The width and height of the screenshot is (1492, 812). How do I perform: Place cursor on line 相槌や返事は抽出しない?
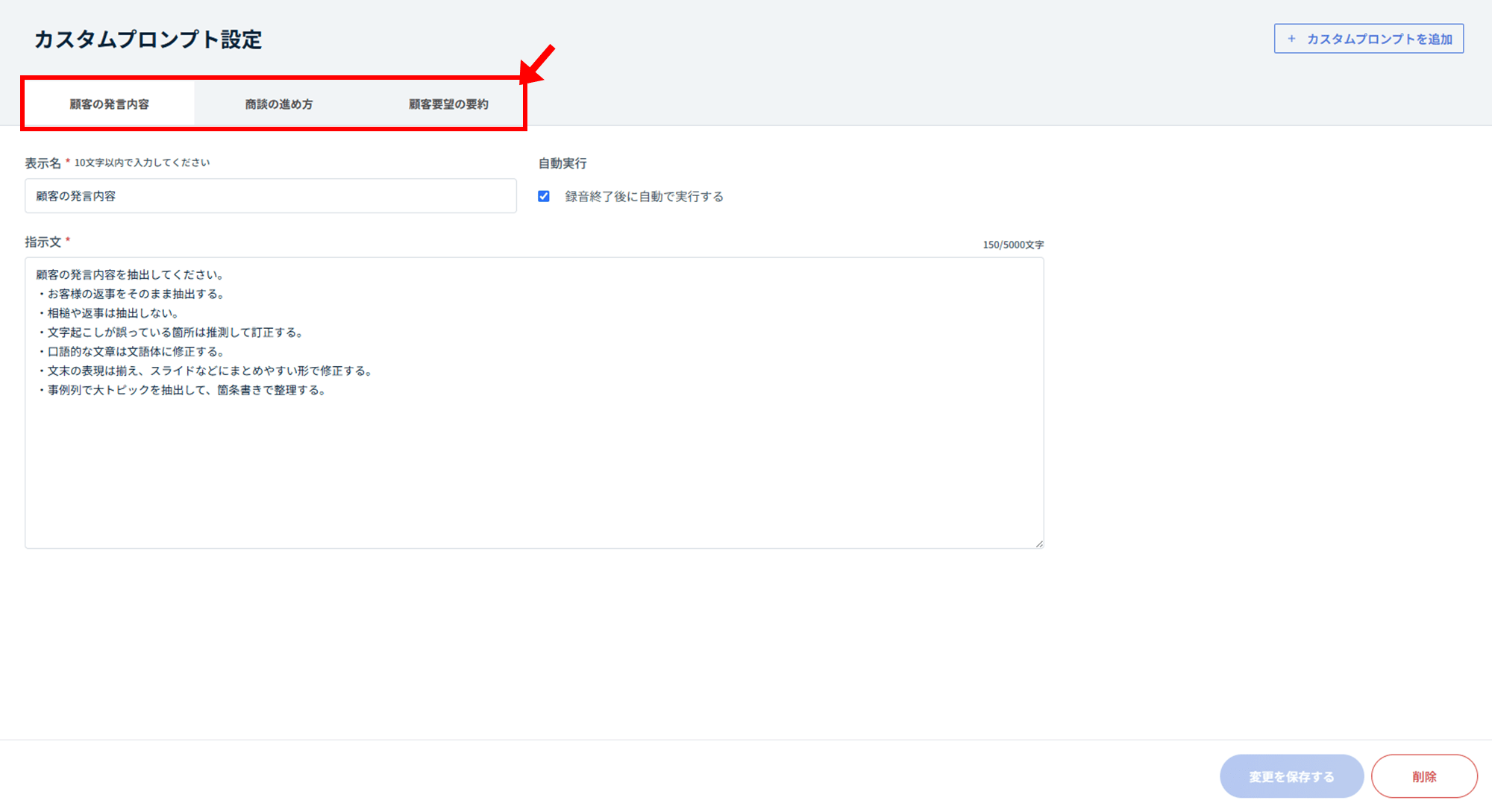tap(112, 313)
